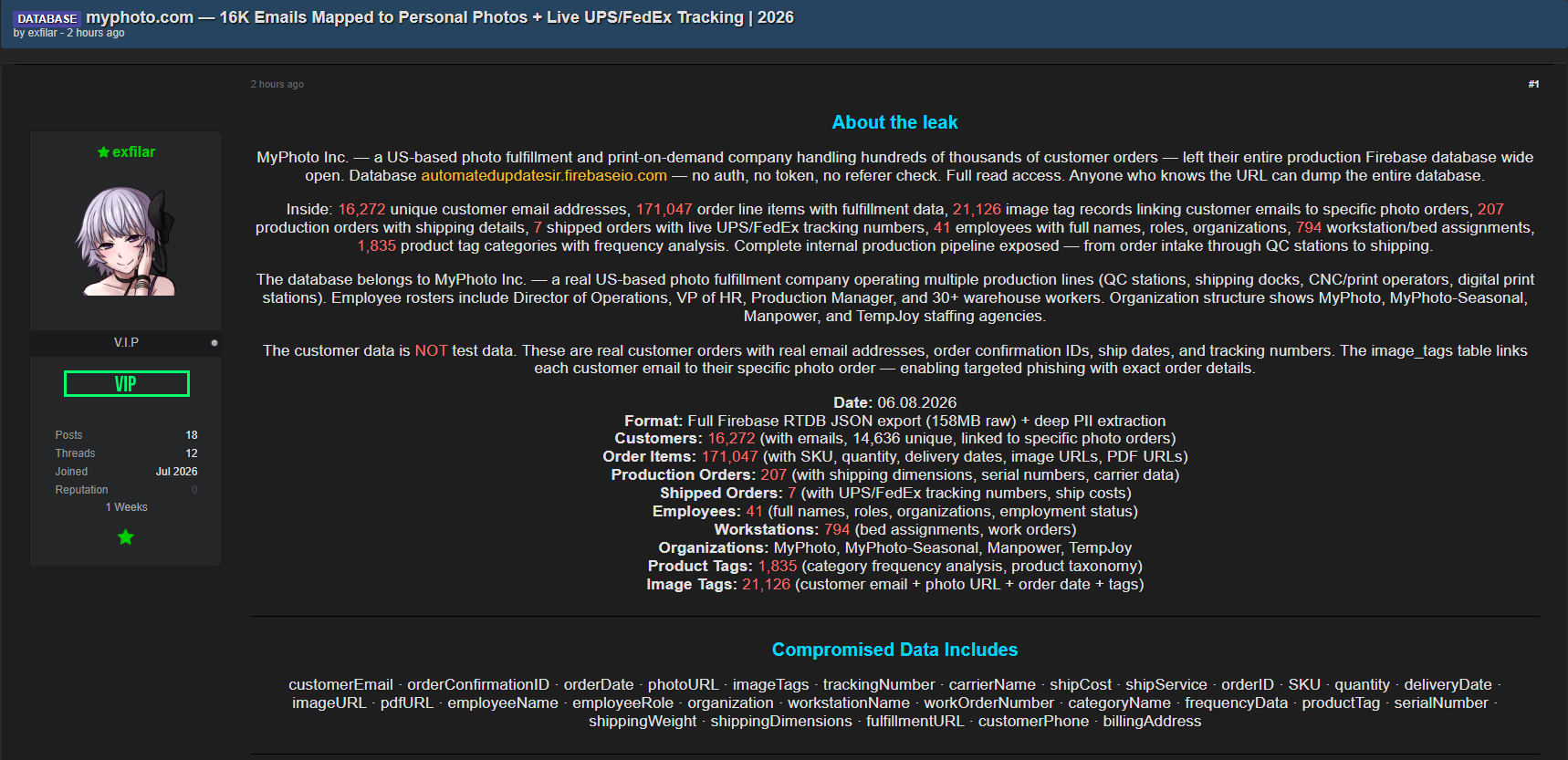Open exfilar's profile from the thread byline
Screen dimensions: 1568x760
tap(42, 33)
